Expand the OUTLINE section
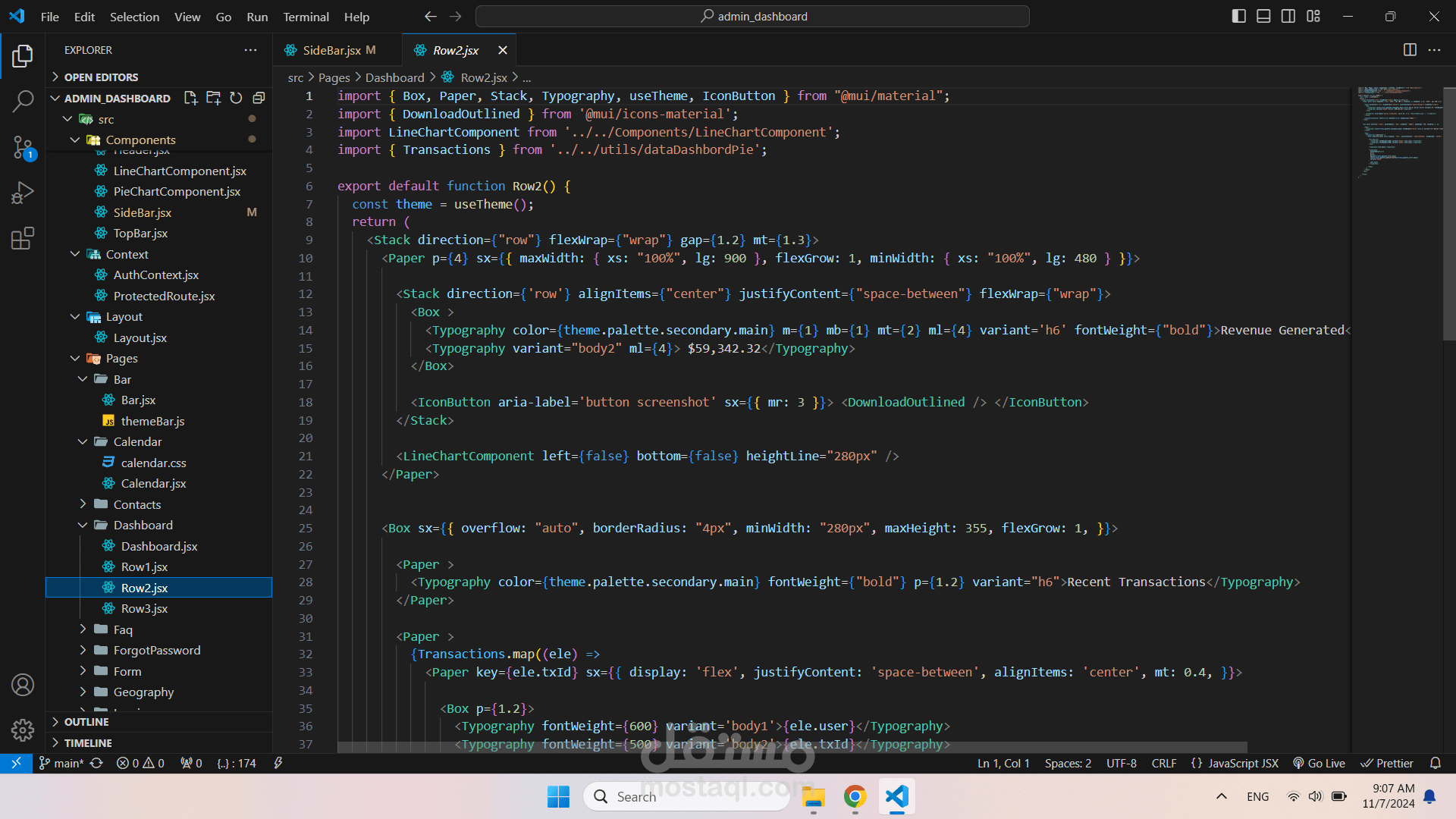This screenshot has width=1456, height=819. click(86, 722)
